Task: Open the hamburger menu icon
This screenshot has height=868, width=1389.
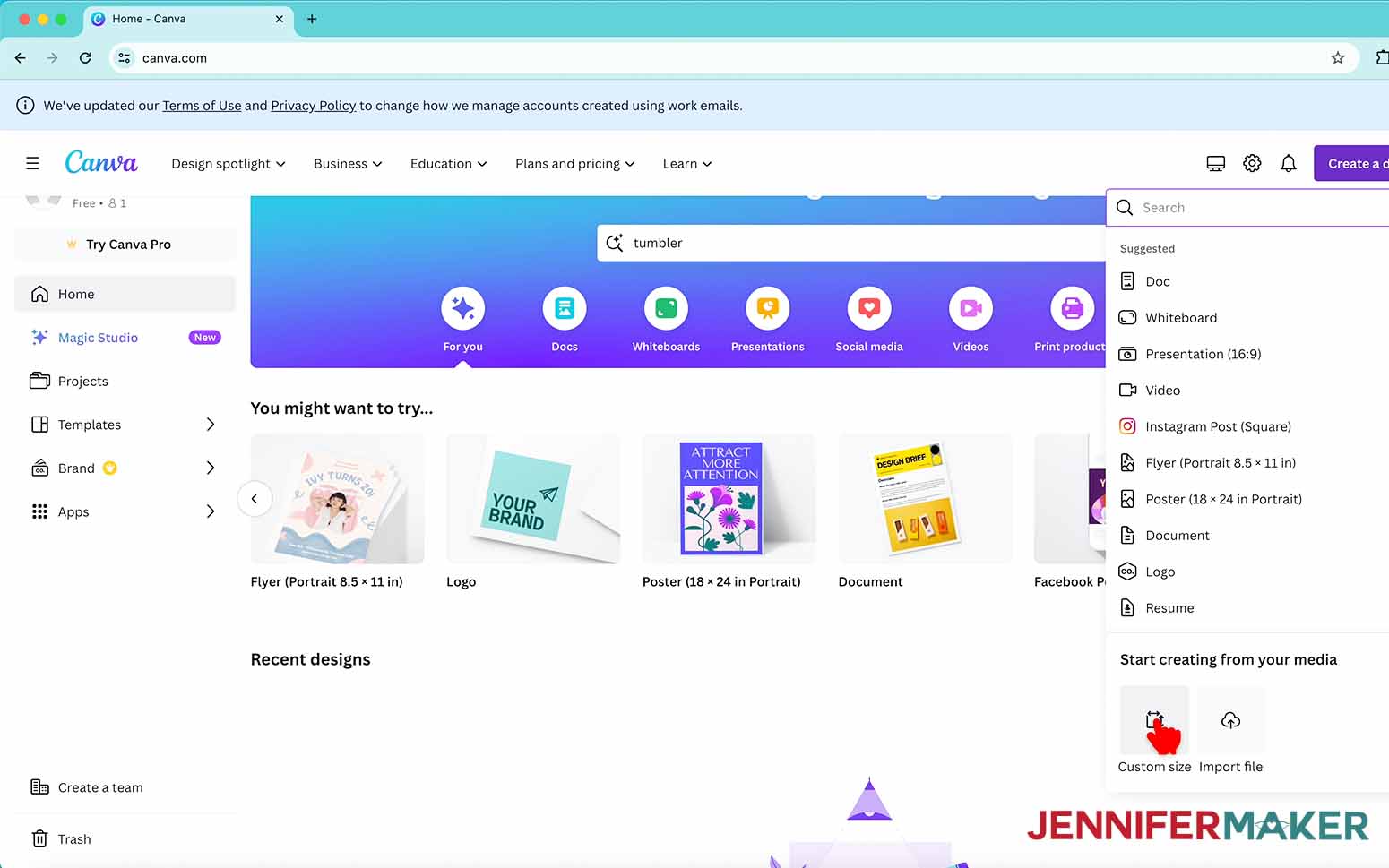Action: pyautogui.click(x=32, y=163)
